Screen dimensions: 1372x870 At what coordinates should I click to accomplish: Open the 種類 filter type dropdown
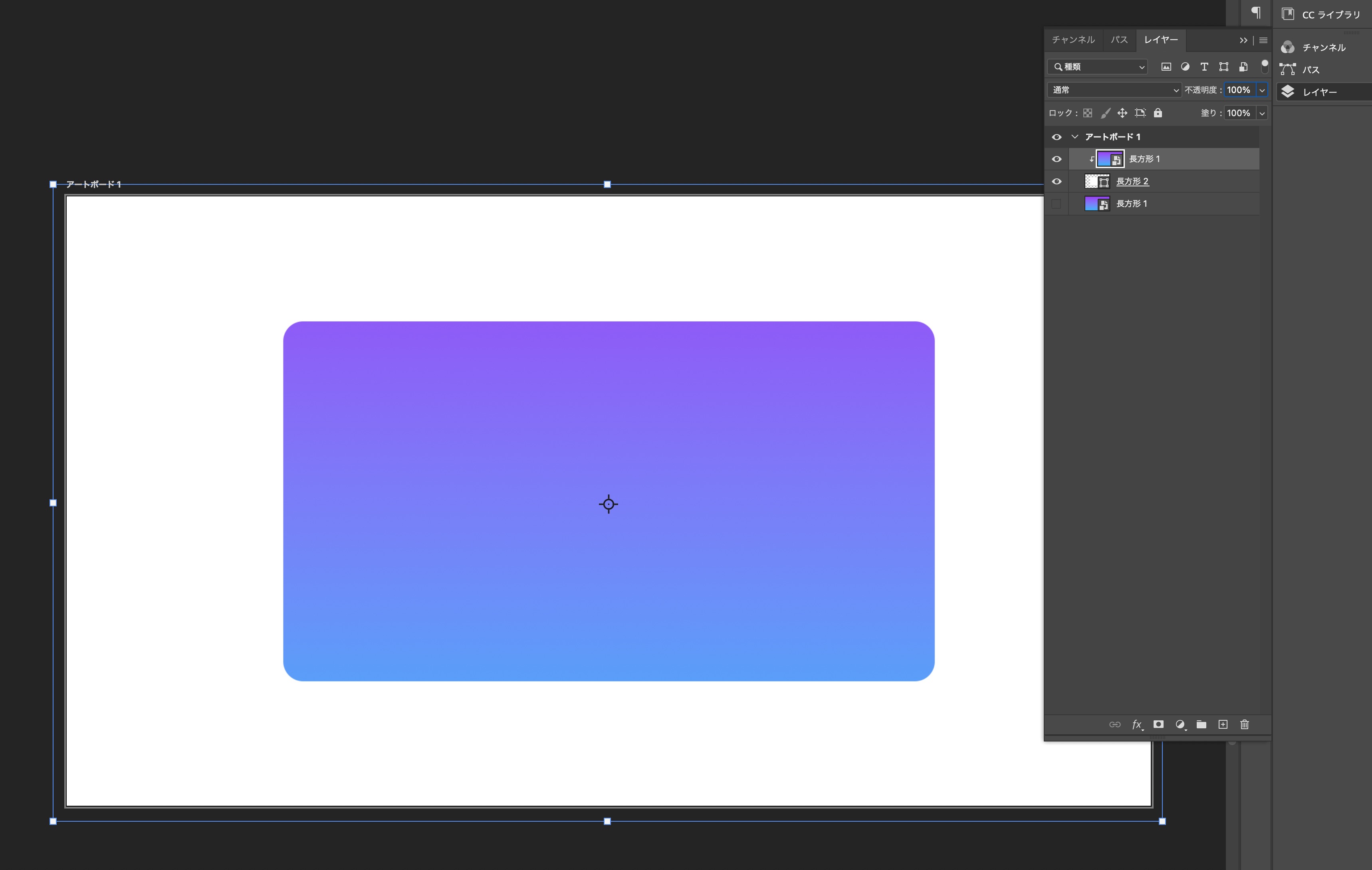1097,67
